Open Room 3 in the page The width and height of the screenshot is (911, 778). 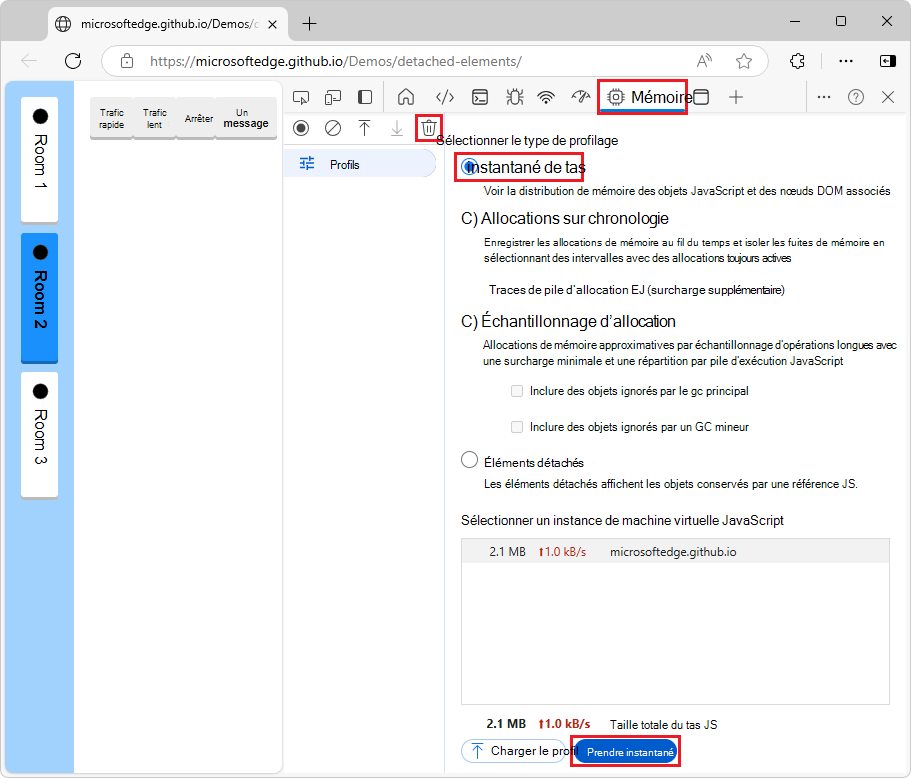(x=40, y=435)
